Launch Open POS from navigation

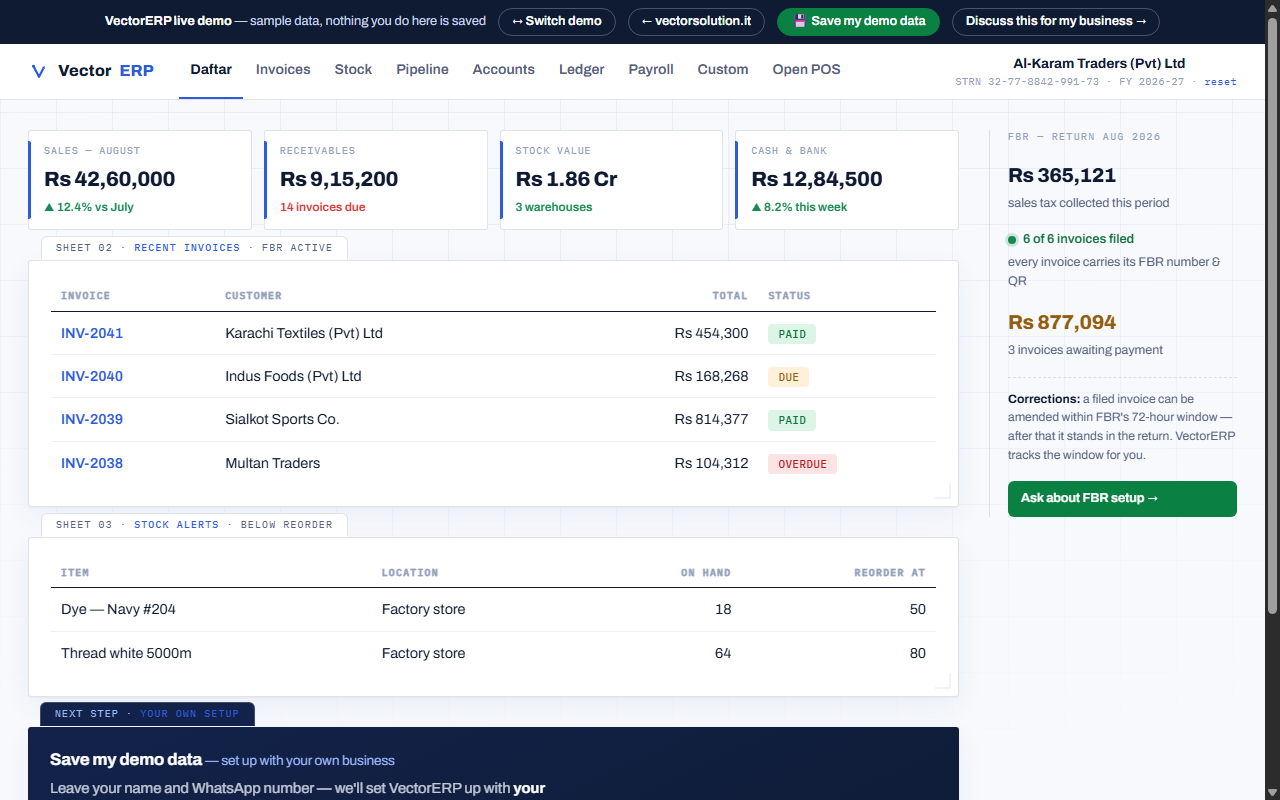[x=806, y=70]
